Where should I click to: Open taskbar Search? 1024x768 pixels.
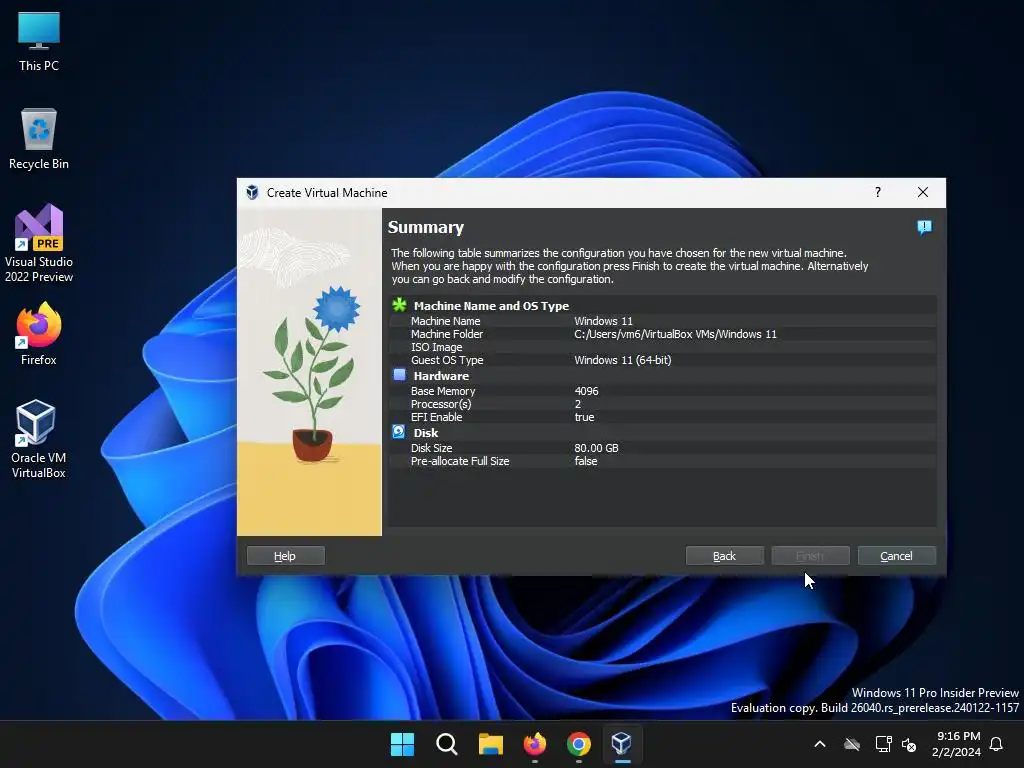(447, 744)
